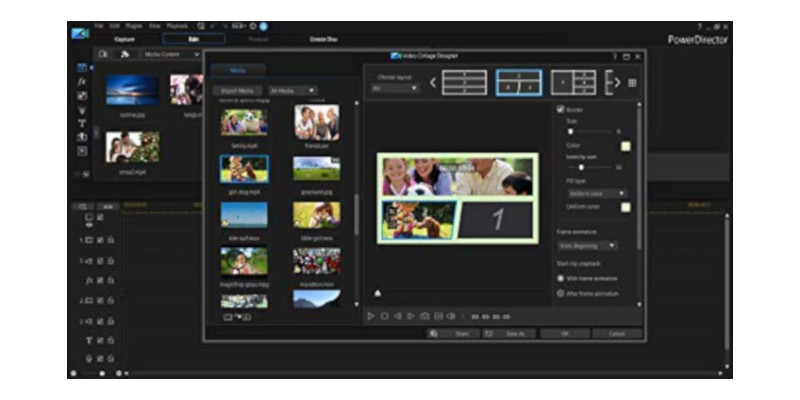
Task: Switch to the Create Disc tab
Action: [x=323, y=38]
